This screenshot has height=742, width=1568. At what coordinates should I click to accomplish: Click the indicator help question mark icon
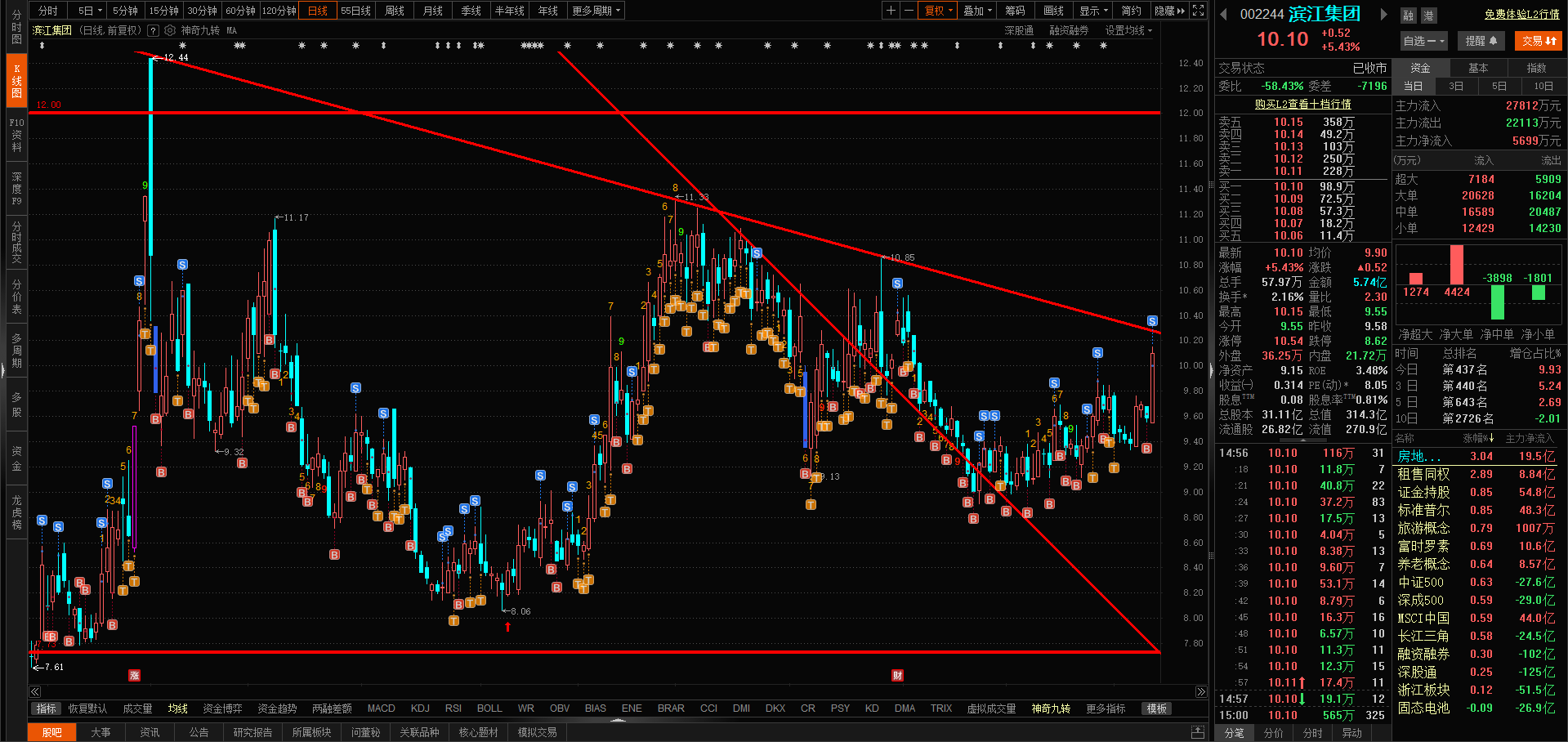coord(153,30)
